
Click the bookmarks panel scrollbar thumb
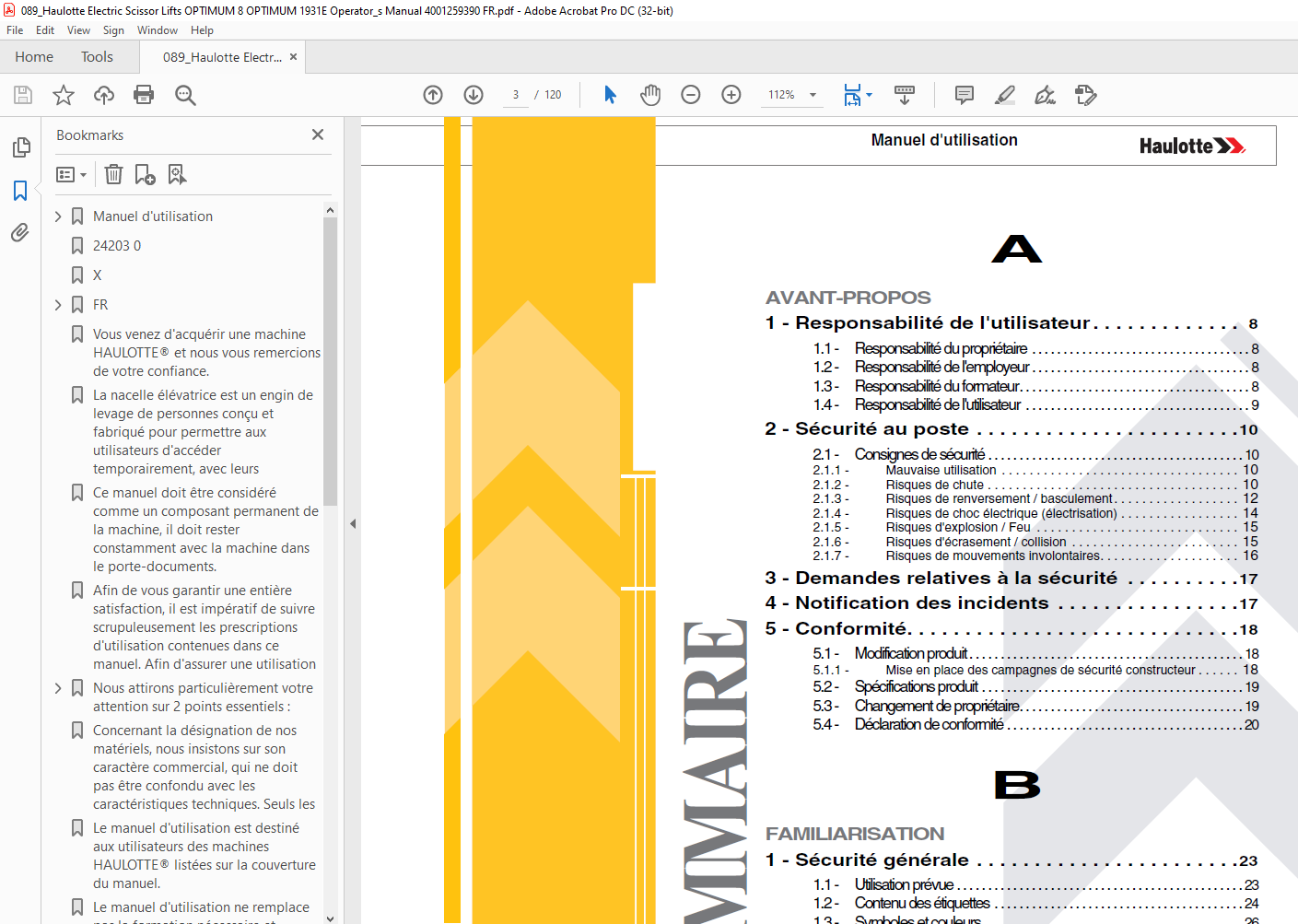click(x=330, y=361)
